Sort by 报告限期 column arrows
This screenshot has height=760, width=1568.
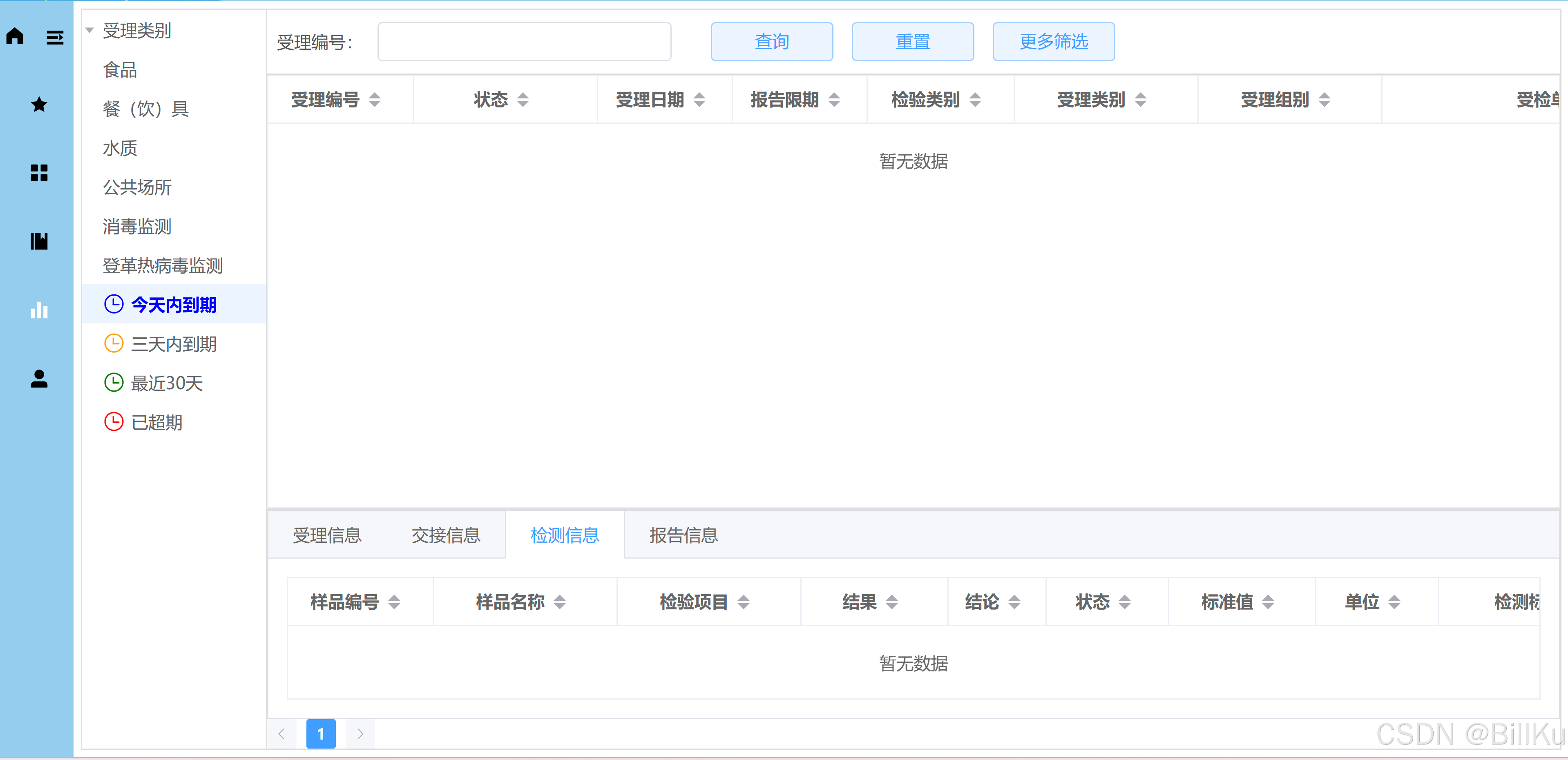pos(834,100)
